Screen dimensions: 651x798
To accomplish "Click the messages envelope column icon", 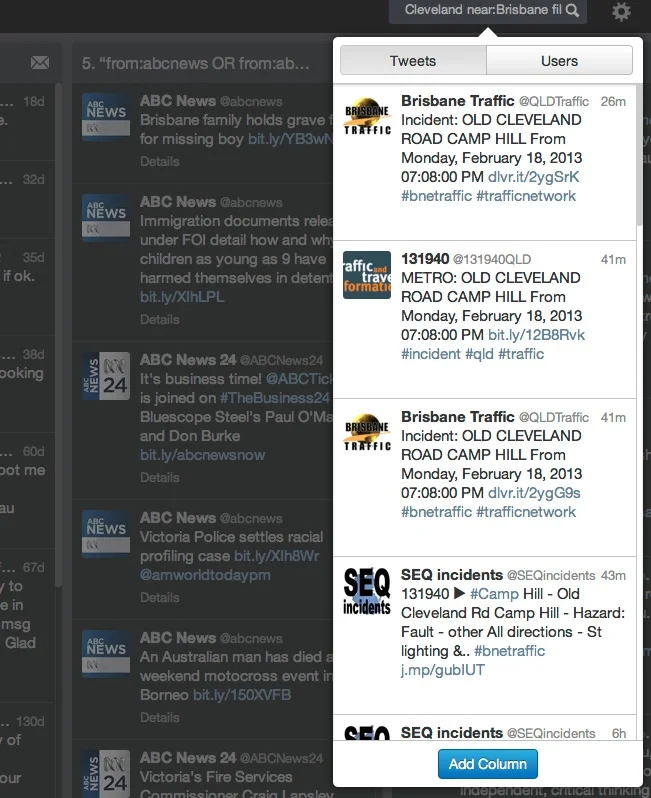I will (x=40, y=63).
